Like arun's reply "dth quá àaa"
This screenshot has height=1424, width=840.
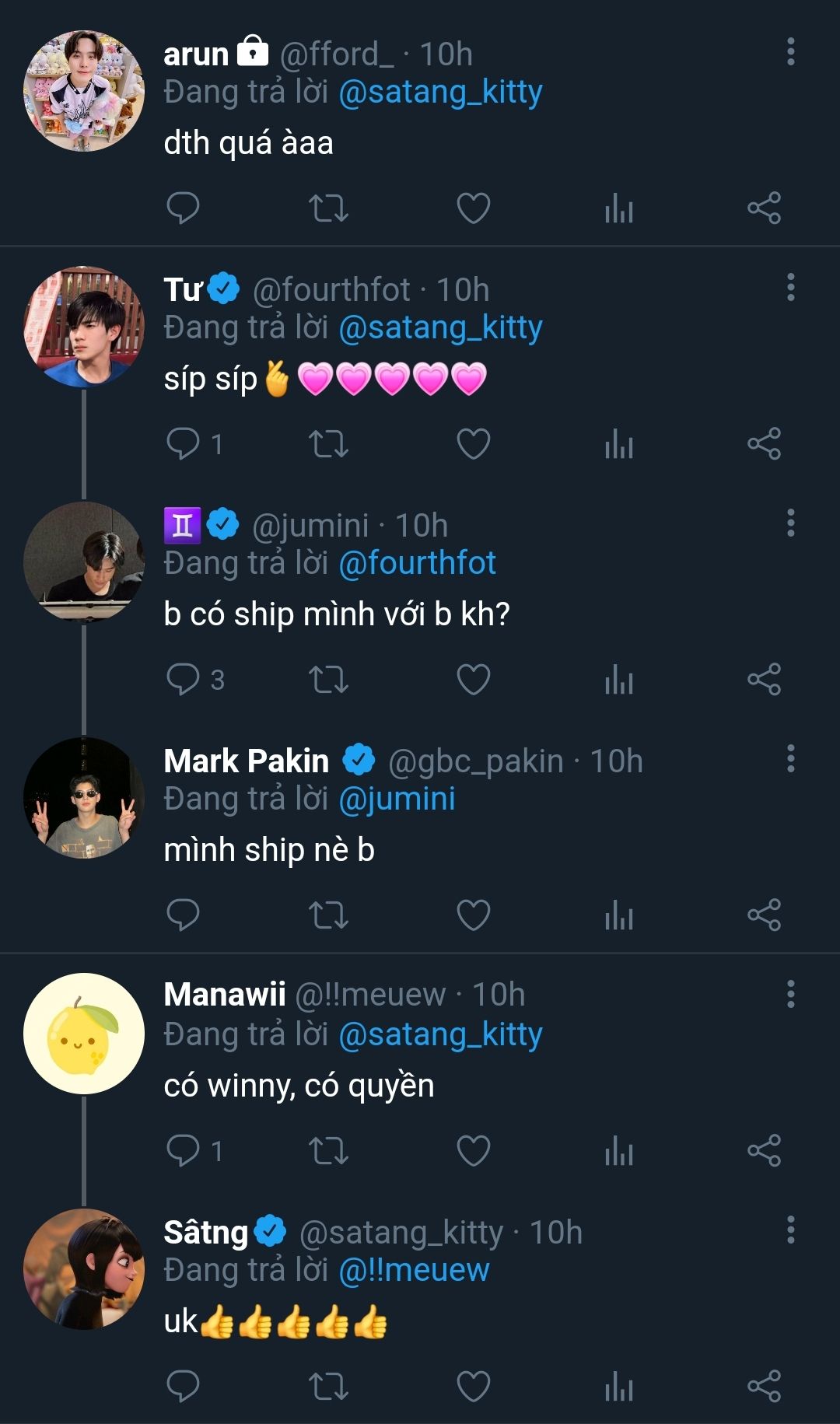[473, 208]
